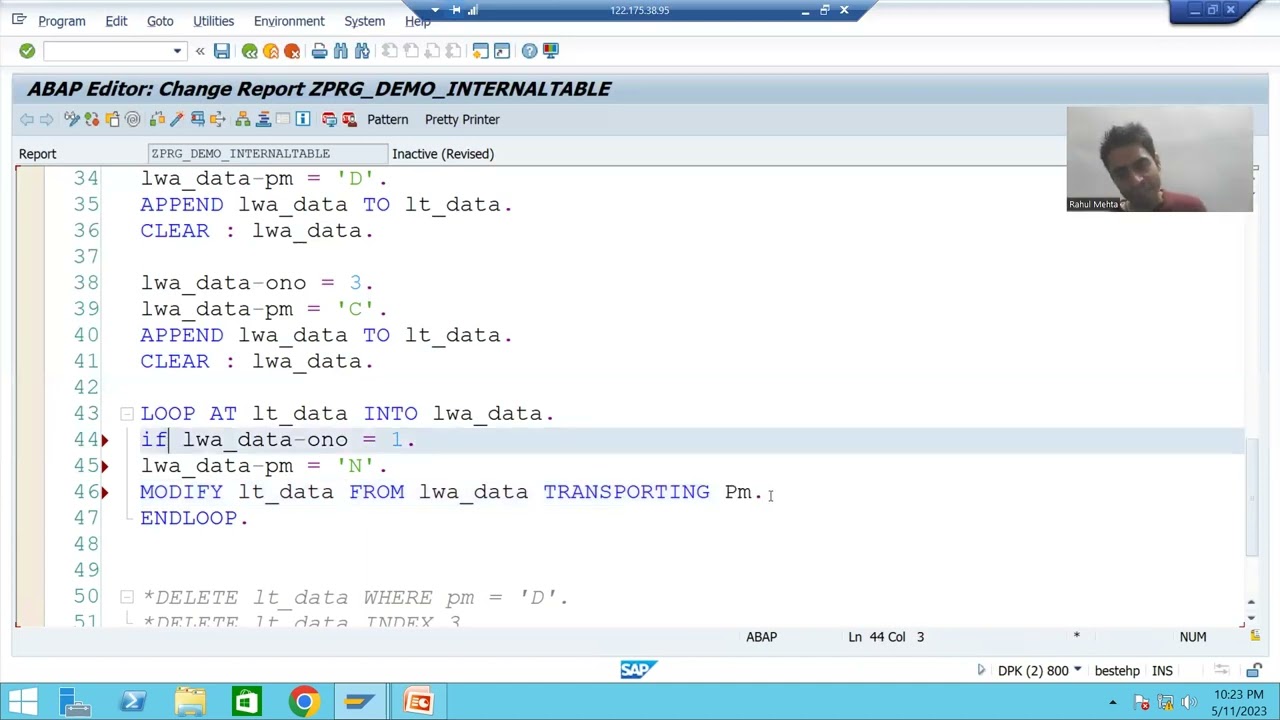Screen dimensions: 1280x720
Task: Open the Windows Start button
Action: tap(22, 702)
